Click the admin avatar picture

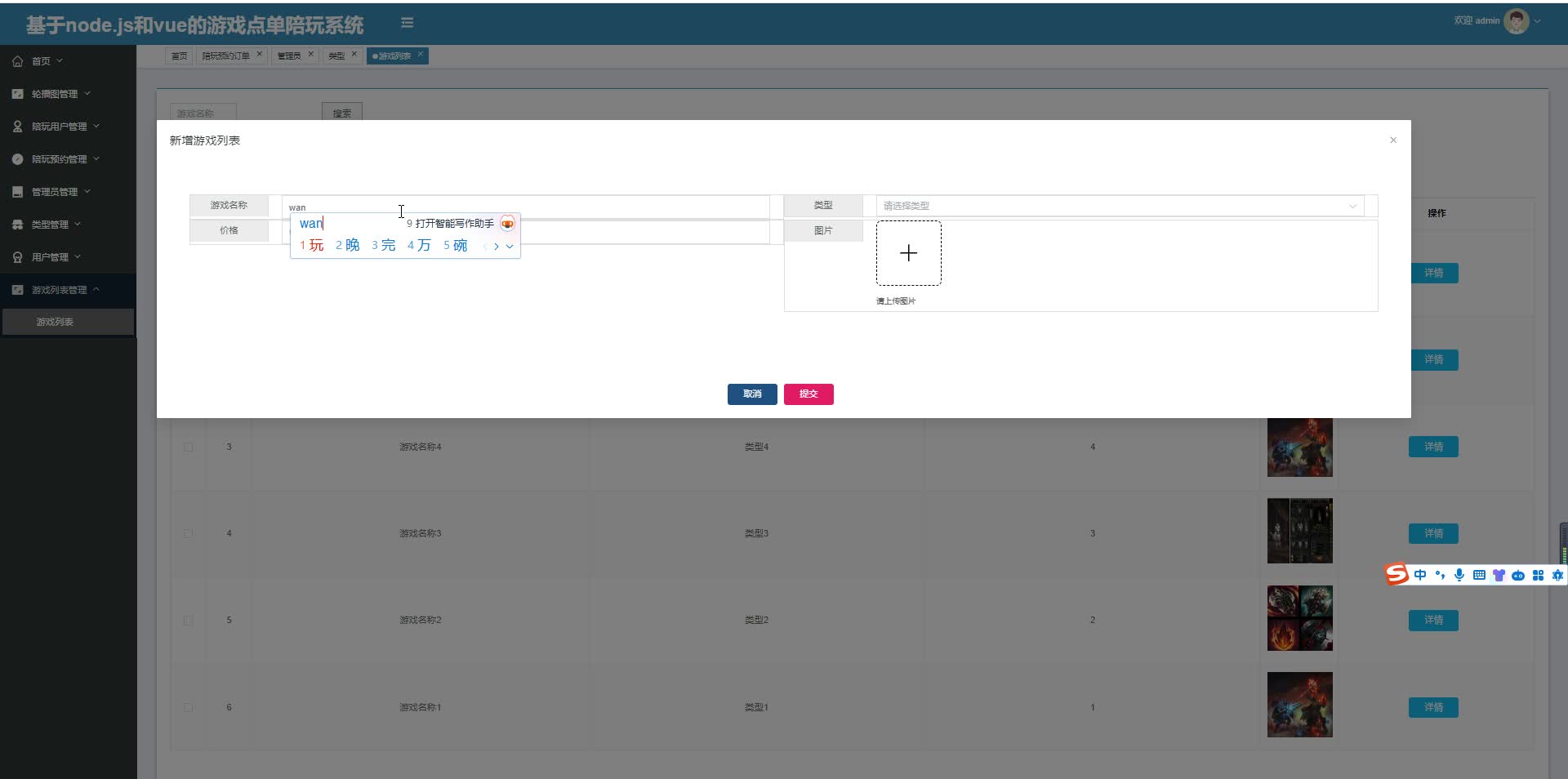[x=1516, y=21]
